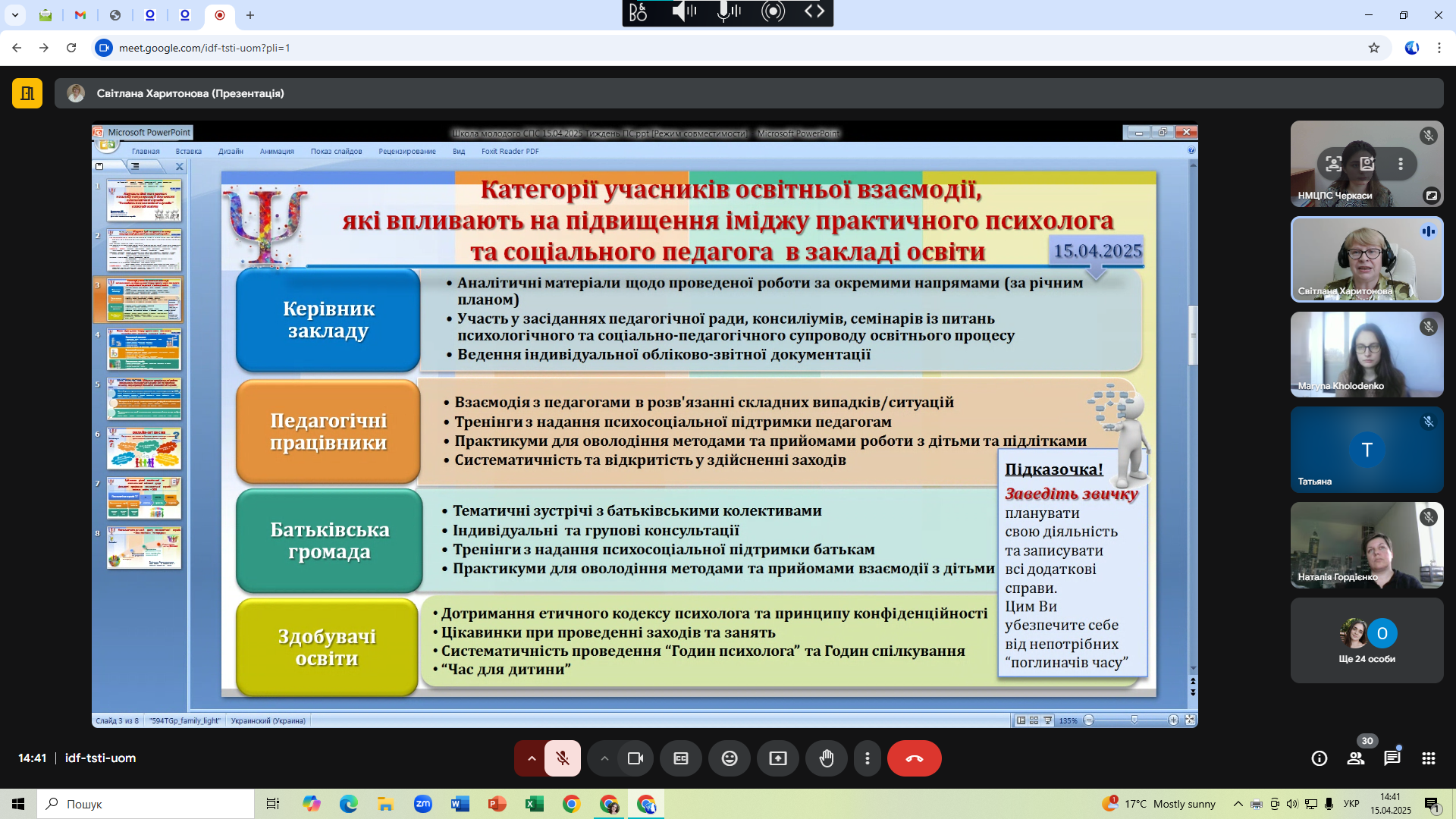Image resolution: width=1456 pixels, height=819 pixels.
Task: Turn on the camera in Meet
Action: click(635, 758)
